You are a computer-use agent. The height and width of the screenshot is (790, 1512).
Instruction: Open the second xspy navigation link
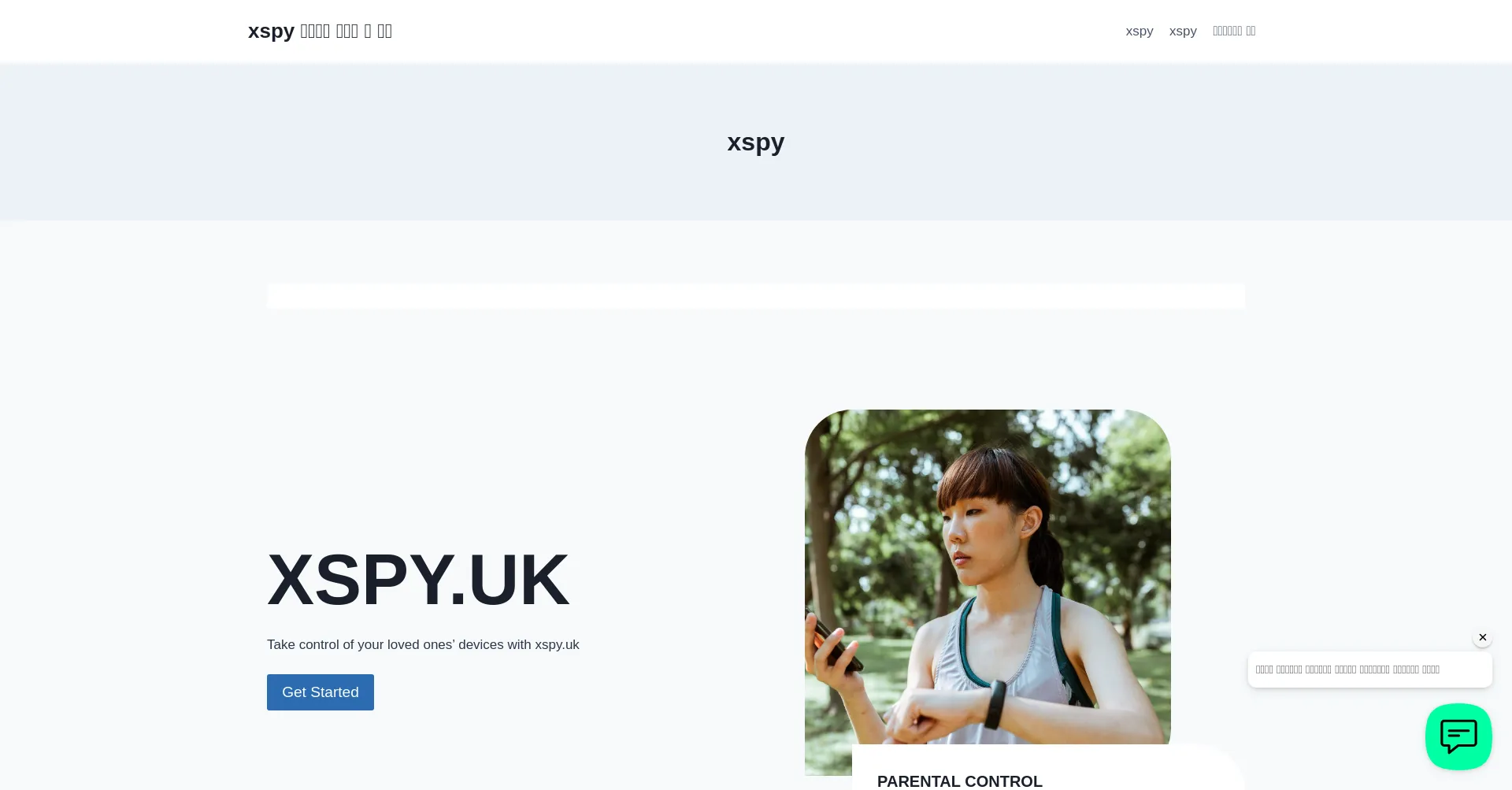pos(1183,31)
